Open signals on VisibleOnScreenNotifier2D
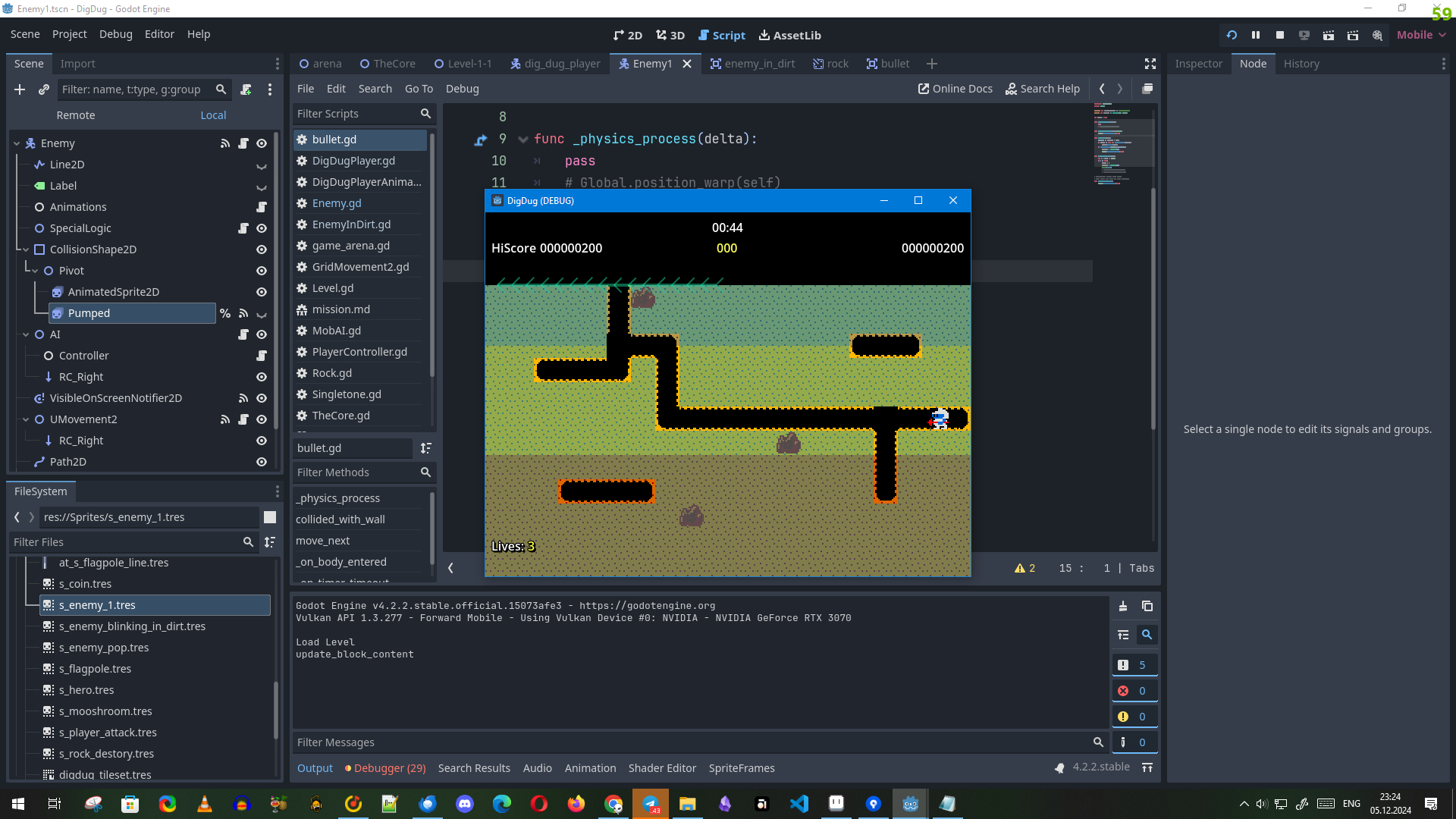Viewport: 1456px width, 819px height. point(243,398)
